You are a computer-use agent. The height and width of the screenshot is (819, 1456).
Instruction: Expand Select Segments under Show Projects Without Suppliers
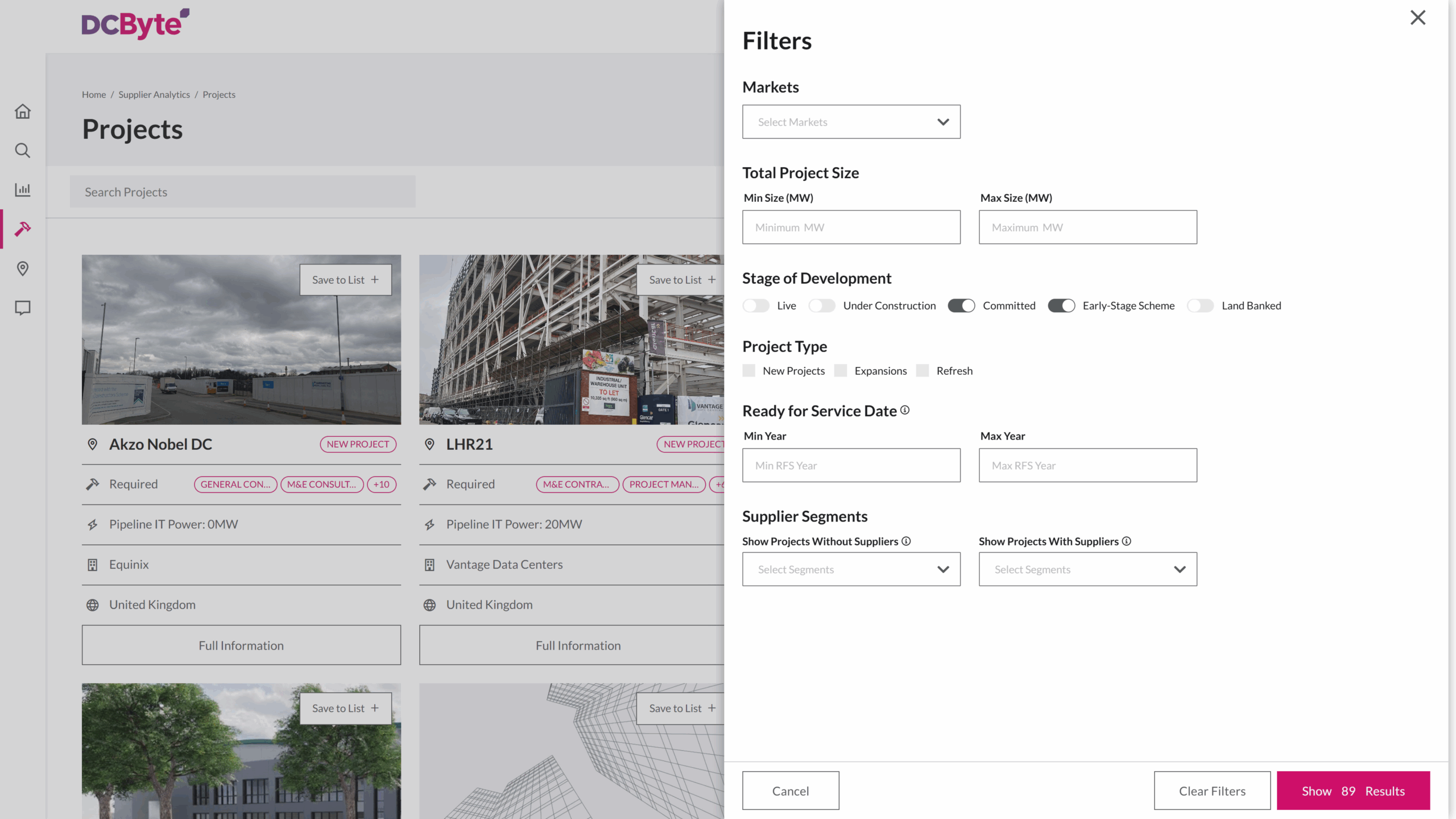pyautogui.click(x=851, y=569)
